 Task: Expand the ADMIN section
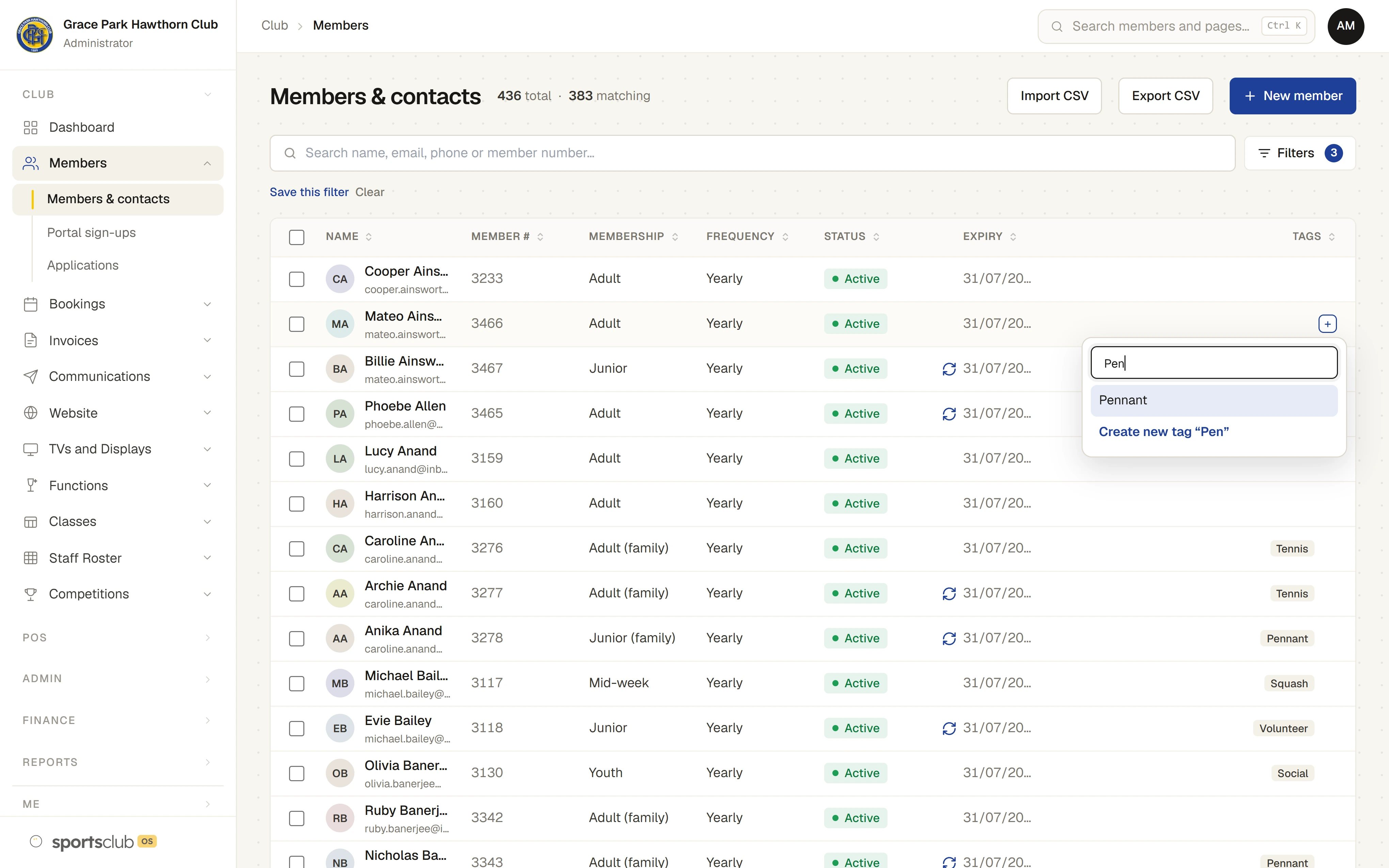[118, 678]
